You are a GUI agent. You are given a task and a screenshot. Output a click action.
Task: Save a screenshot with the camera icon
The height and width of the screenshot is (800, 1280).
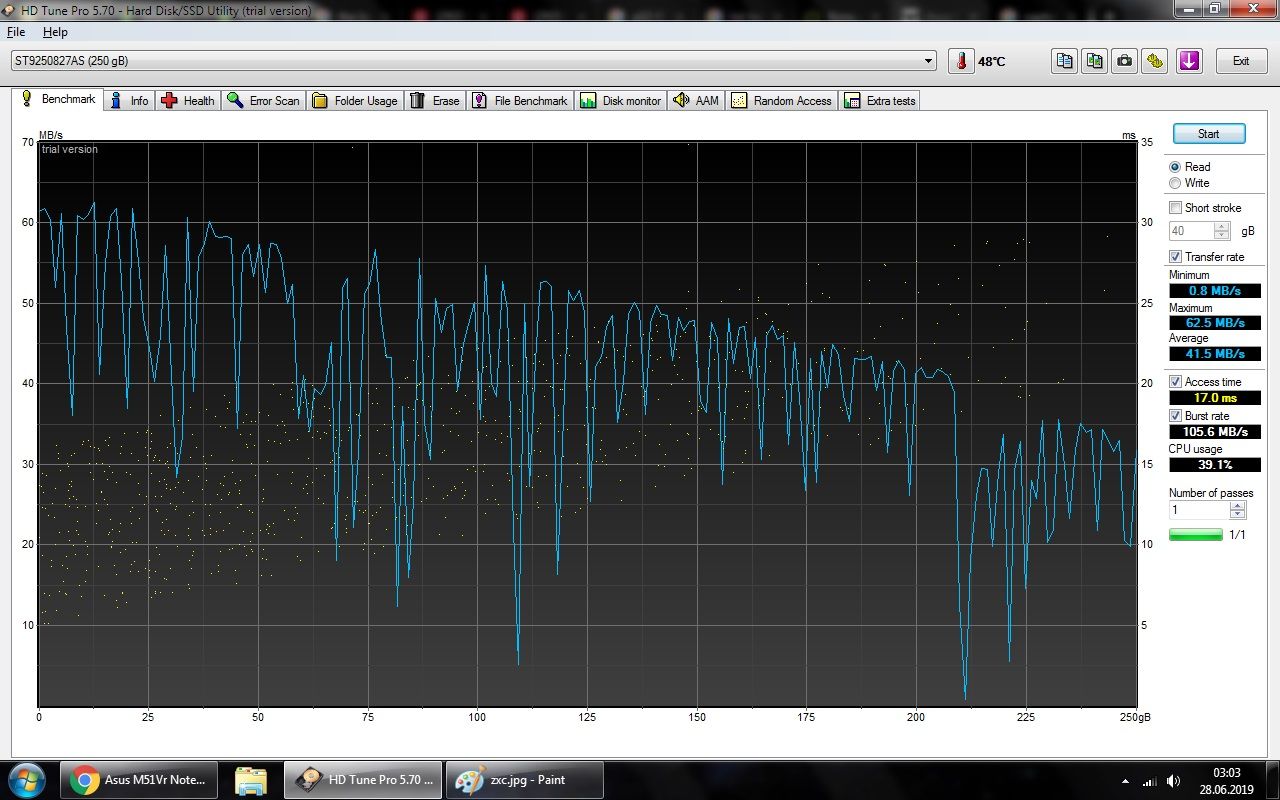[x=1125, y=61]
